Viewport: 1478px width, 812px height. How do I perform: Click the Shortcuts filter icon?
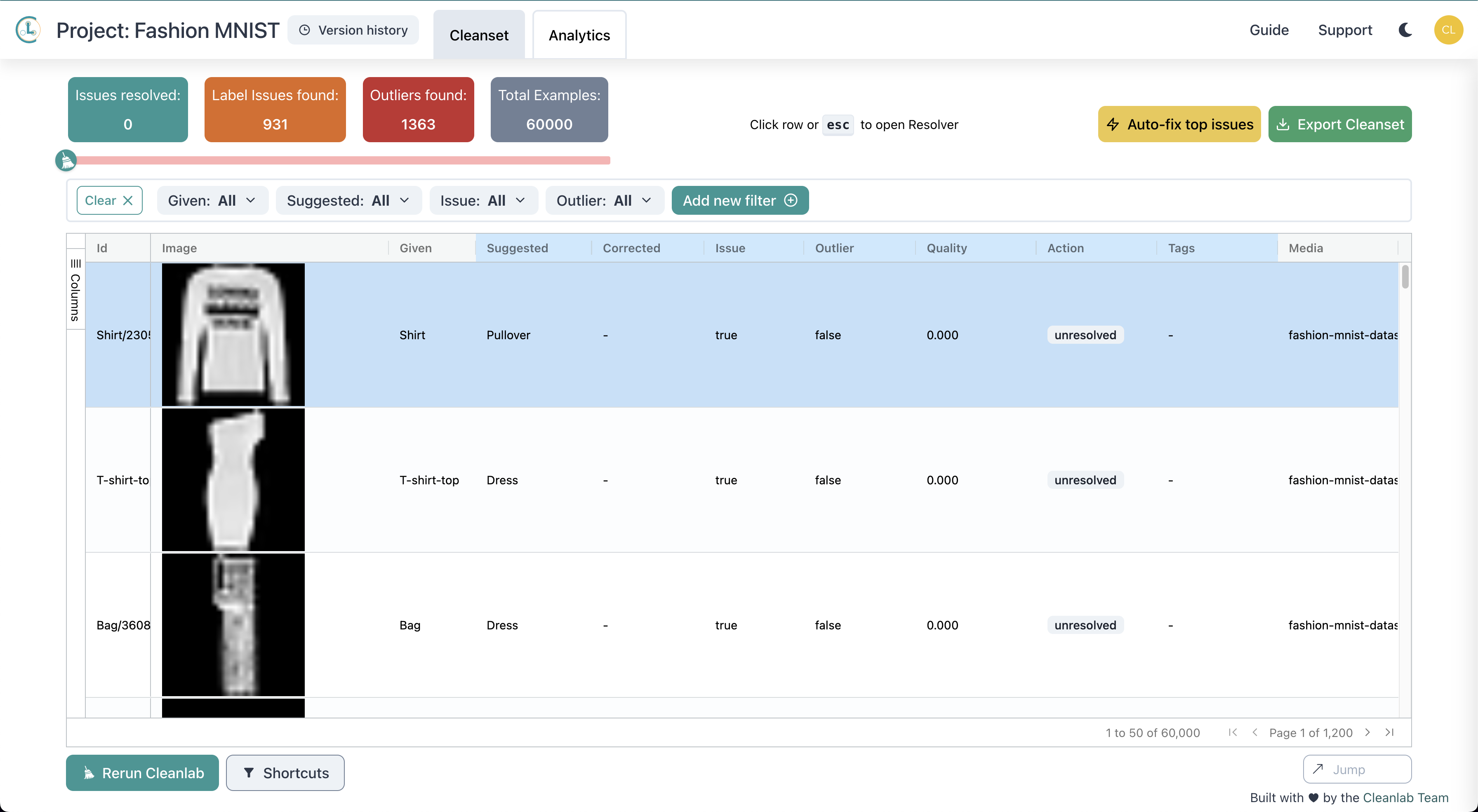pos(247,772)
